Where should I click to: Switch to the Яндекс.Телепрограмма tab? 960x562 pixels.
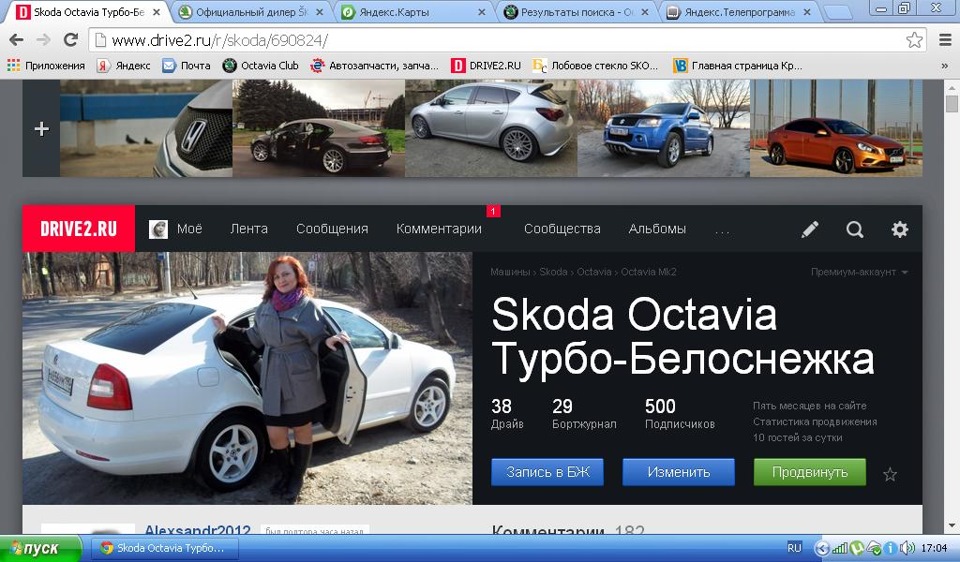coord(738,12)
